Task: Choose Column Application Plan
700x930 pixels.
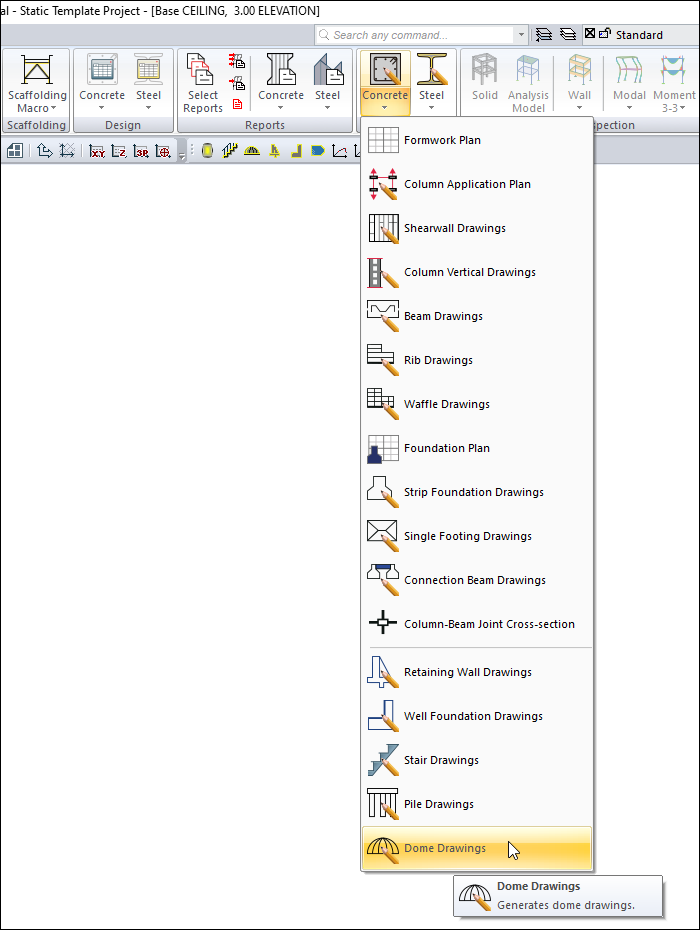Action: click(476, 184)
